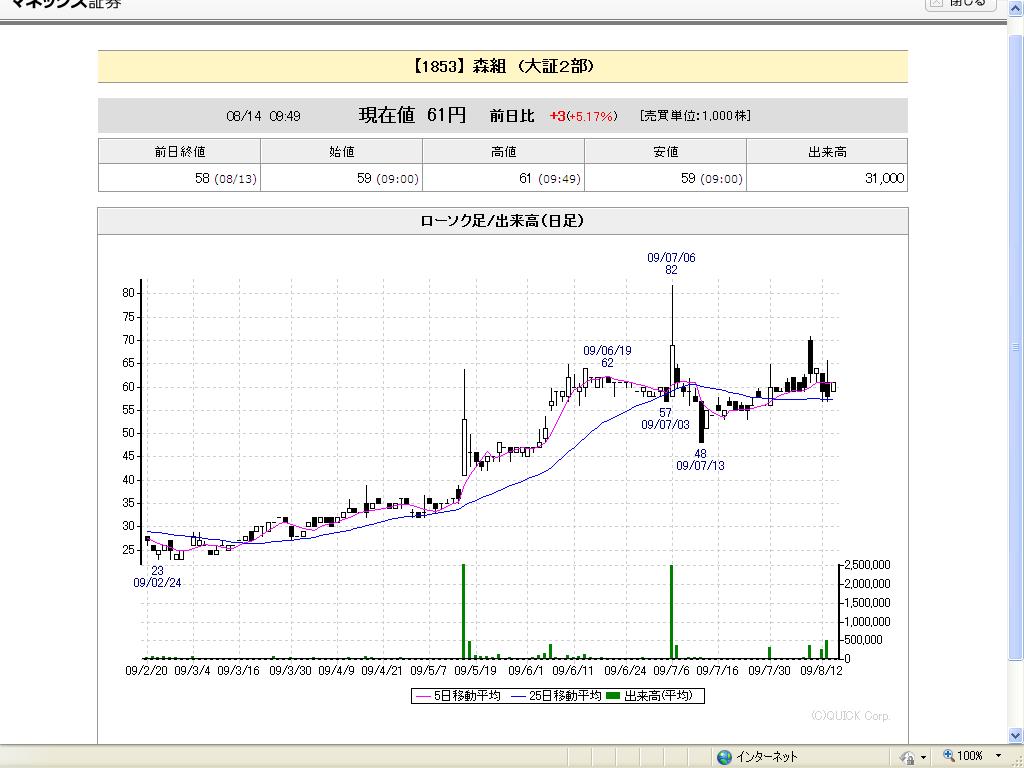Open the security icon dropdown arrow

pyautogui.click(x=923, y=758)
